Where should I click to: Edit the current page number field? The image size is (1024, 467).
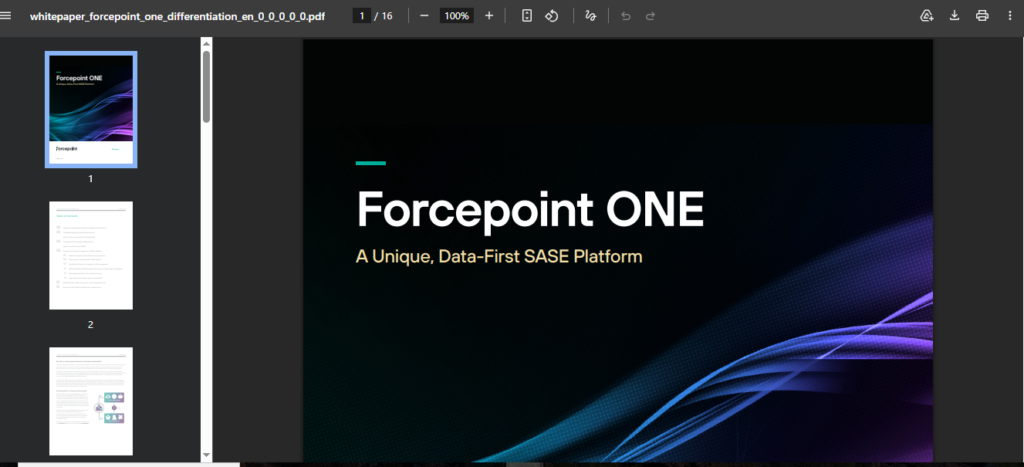[362, 16]
